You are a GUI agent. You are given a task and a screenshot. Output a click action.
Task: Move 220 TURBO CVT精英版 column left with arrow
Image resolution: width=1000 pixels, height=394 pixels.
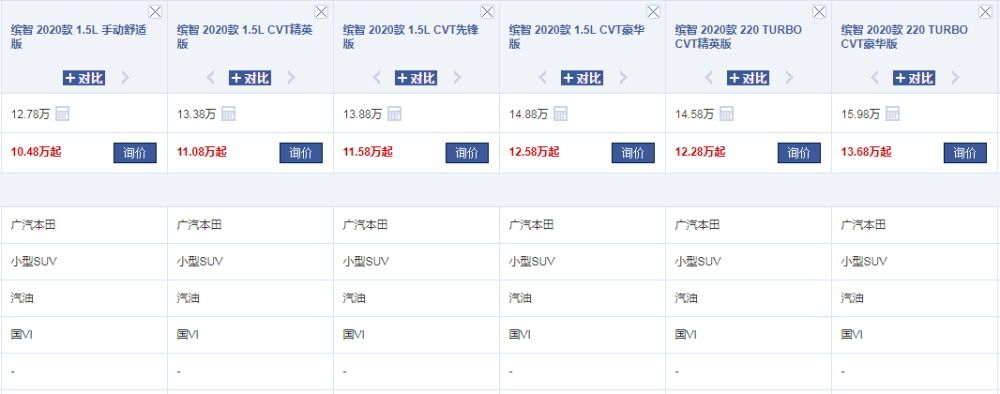click(709, 78)
